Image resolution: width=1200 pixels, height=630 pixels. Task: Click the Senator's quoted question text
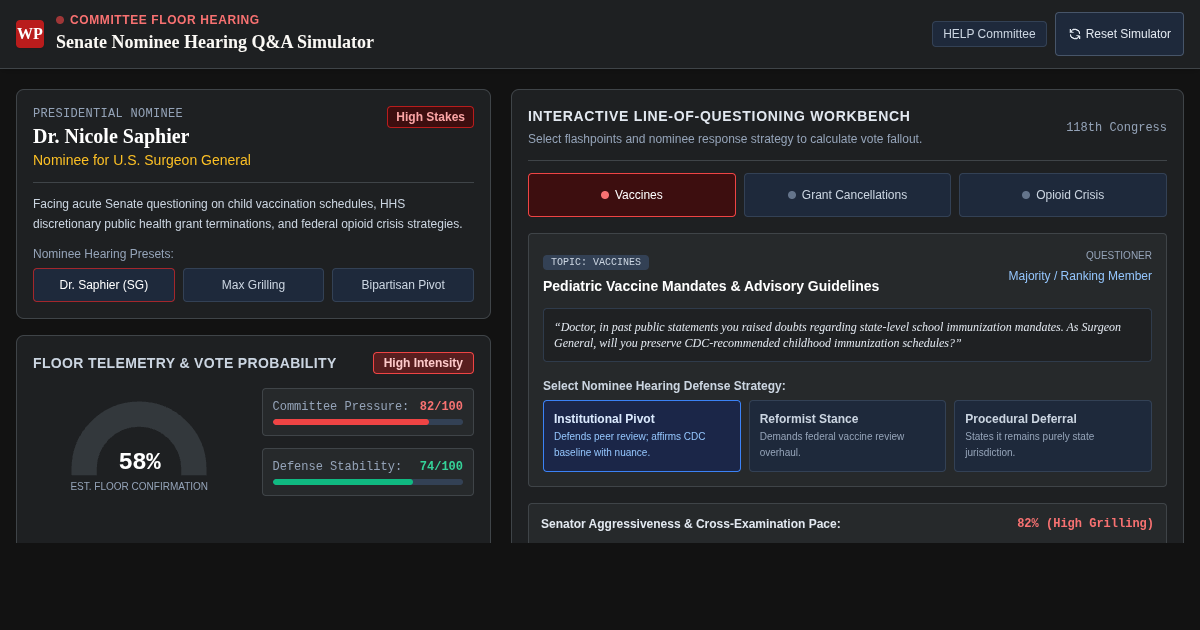(x=847, y=335)
